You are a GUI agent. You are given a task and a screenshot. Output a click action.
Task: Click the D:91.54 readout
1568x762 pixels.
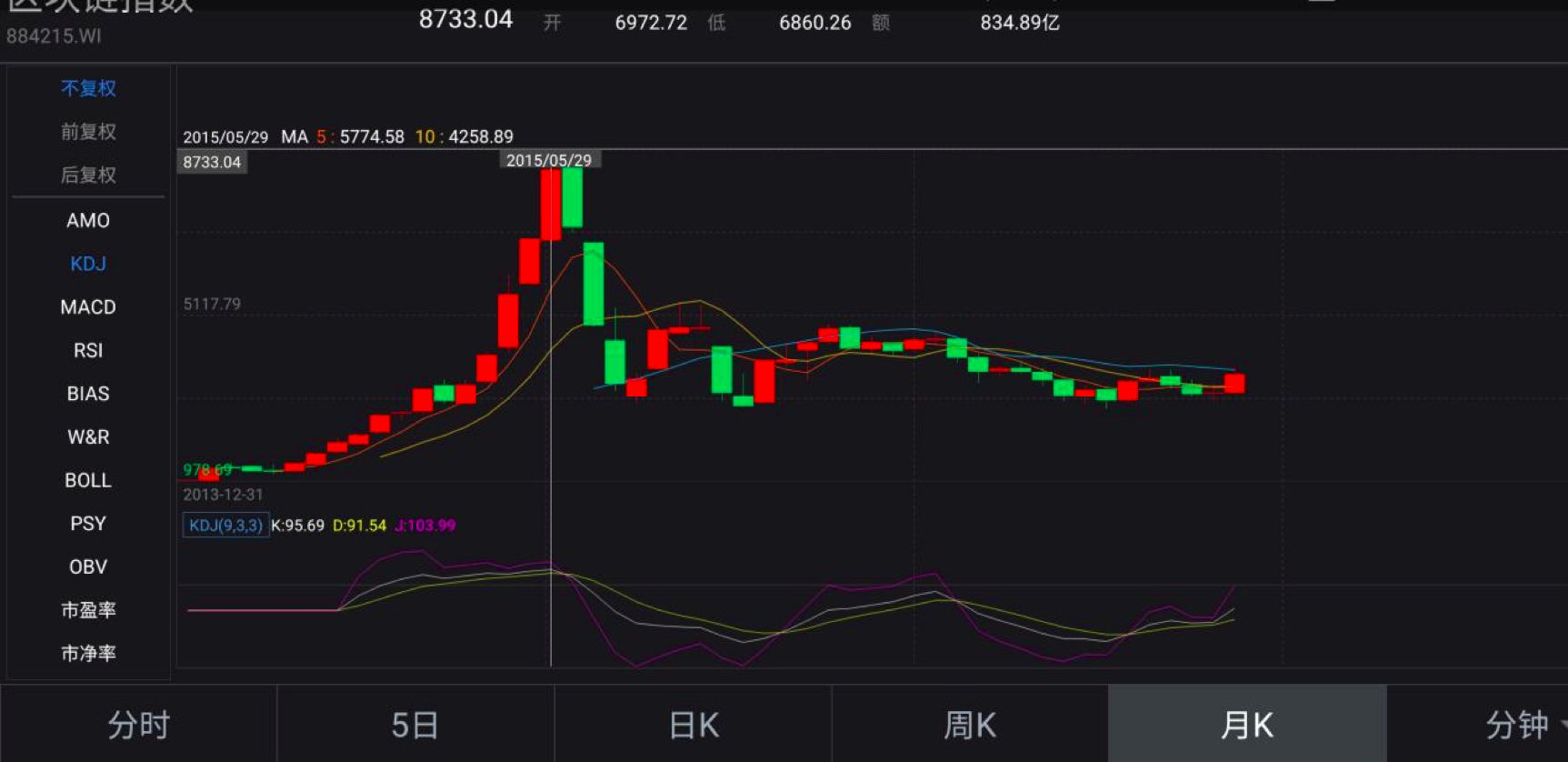coord(359,526)
